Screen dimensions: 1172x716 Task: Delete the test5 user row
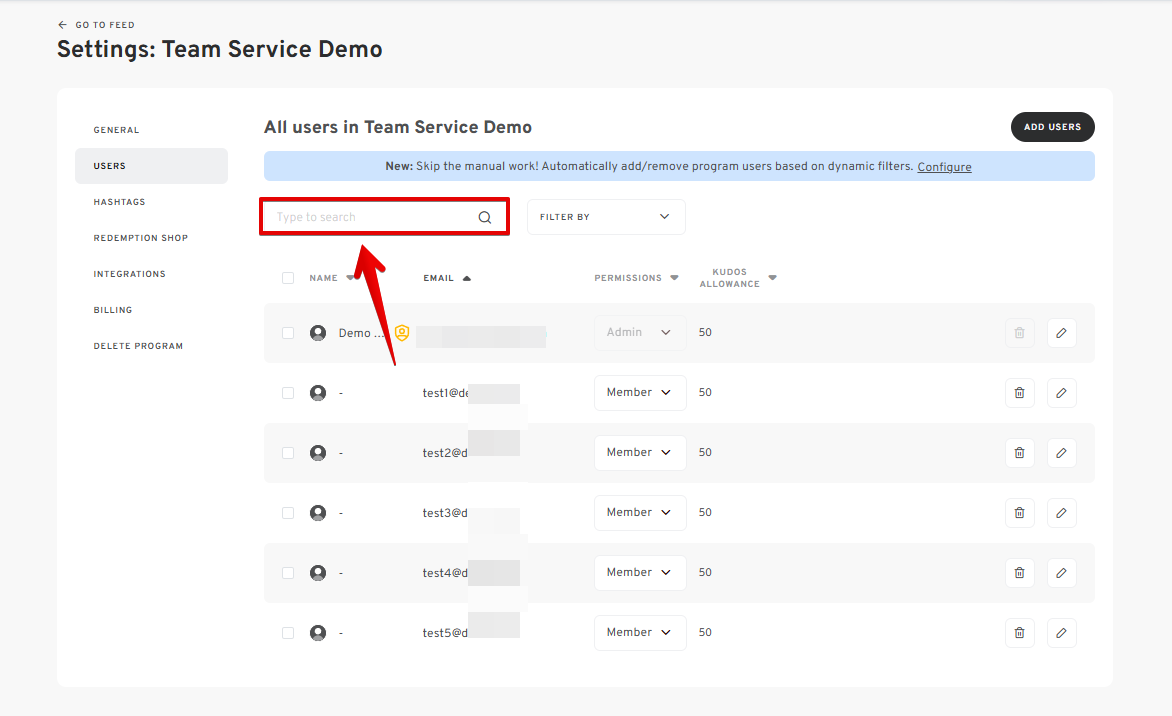pos(1019,633)
